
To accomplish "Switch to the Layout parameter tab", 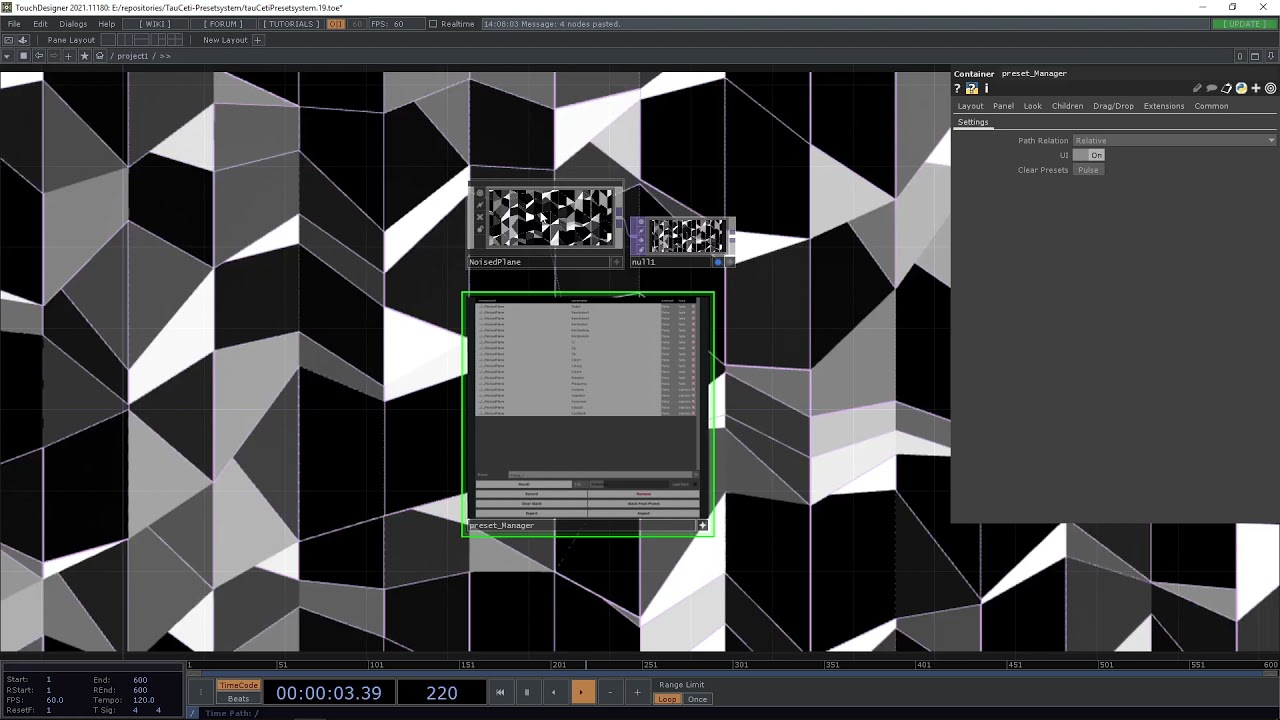I will point(970,106).
